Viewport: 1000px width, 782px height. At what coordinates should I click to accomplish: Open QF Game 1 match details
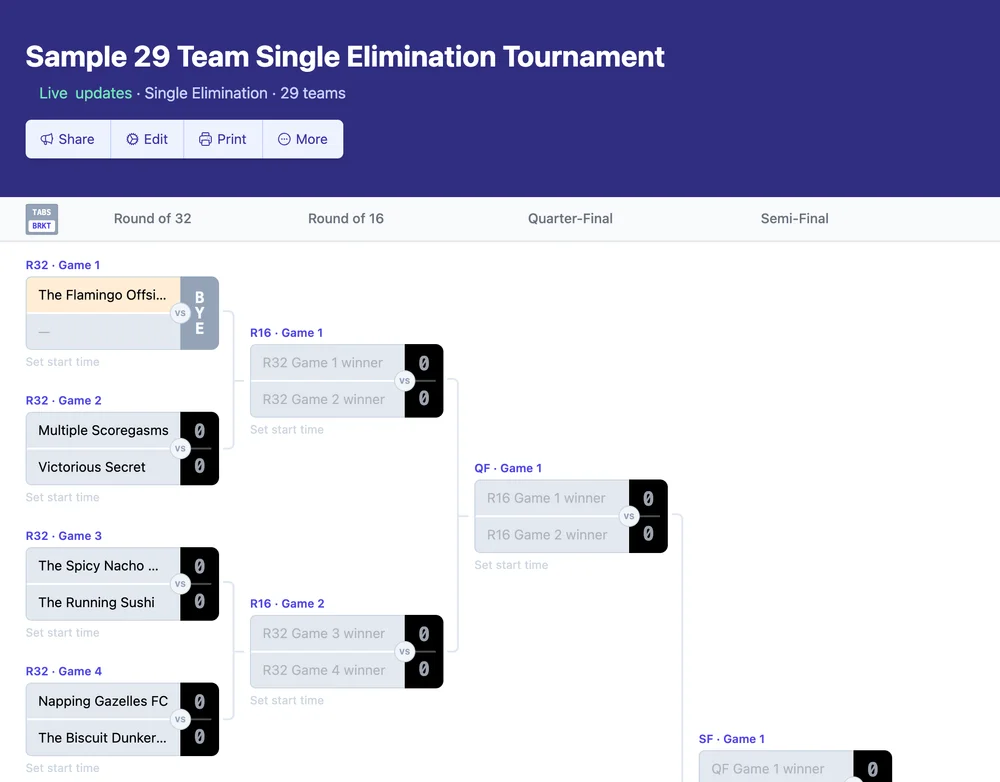[509, 468]
